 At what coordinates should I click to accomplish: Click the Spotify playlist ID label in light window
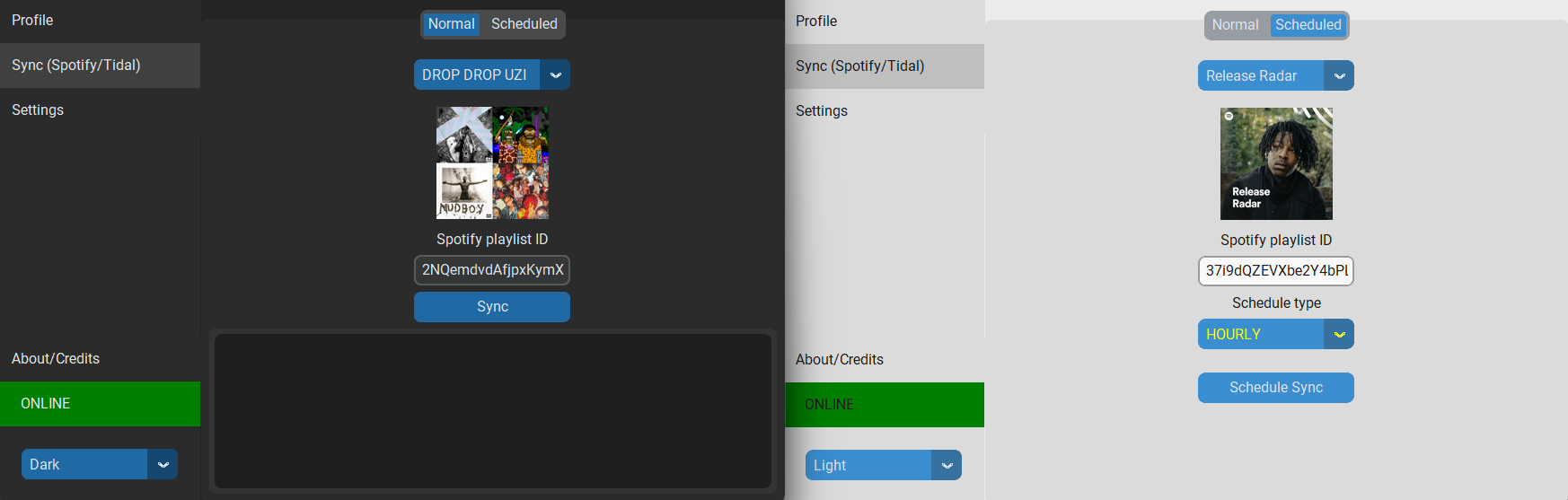[1276, 240]
